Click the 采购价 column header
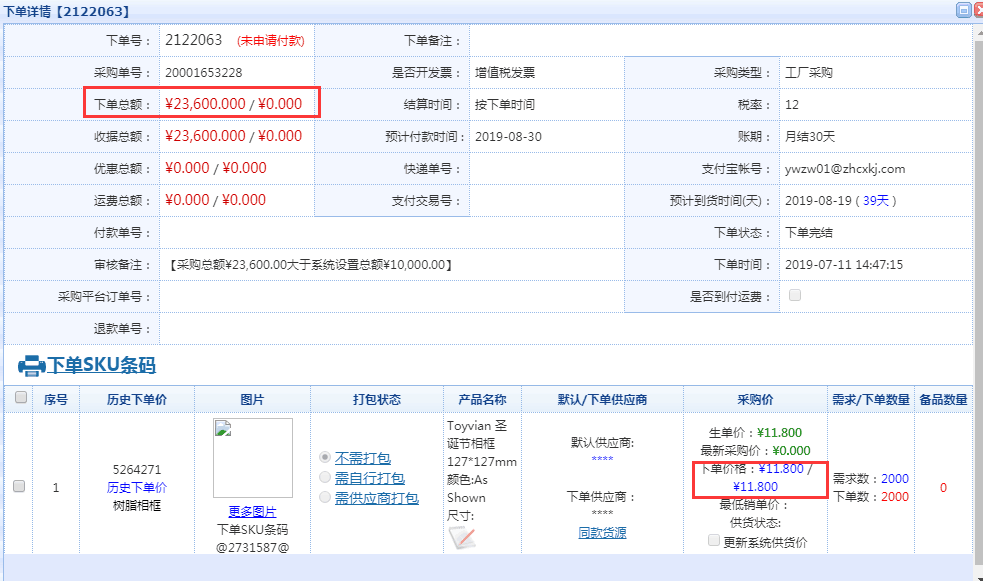Image resolution: width=983 pixels, height=581 pixels. pos(755,400)
